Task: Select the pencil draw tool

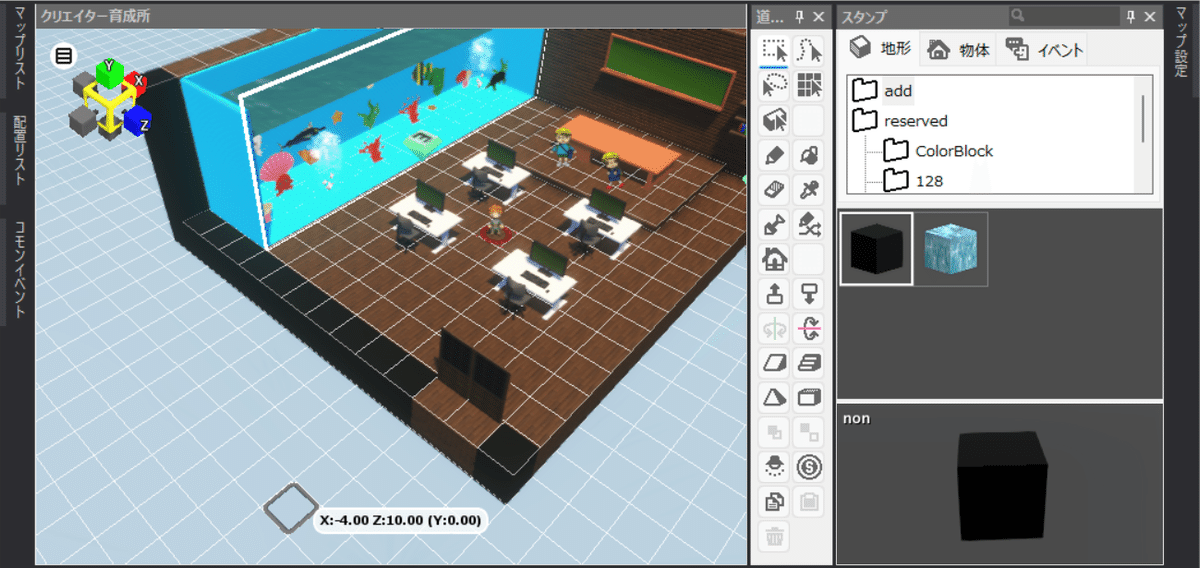Action: click(x=775, y=156)
